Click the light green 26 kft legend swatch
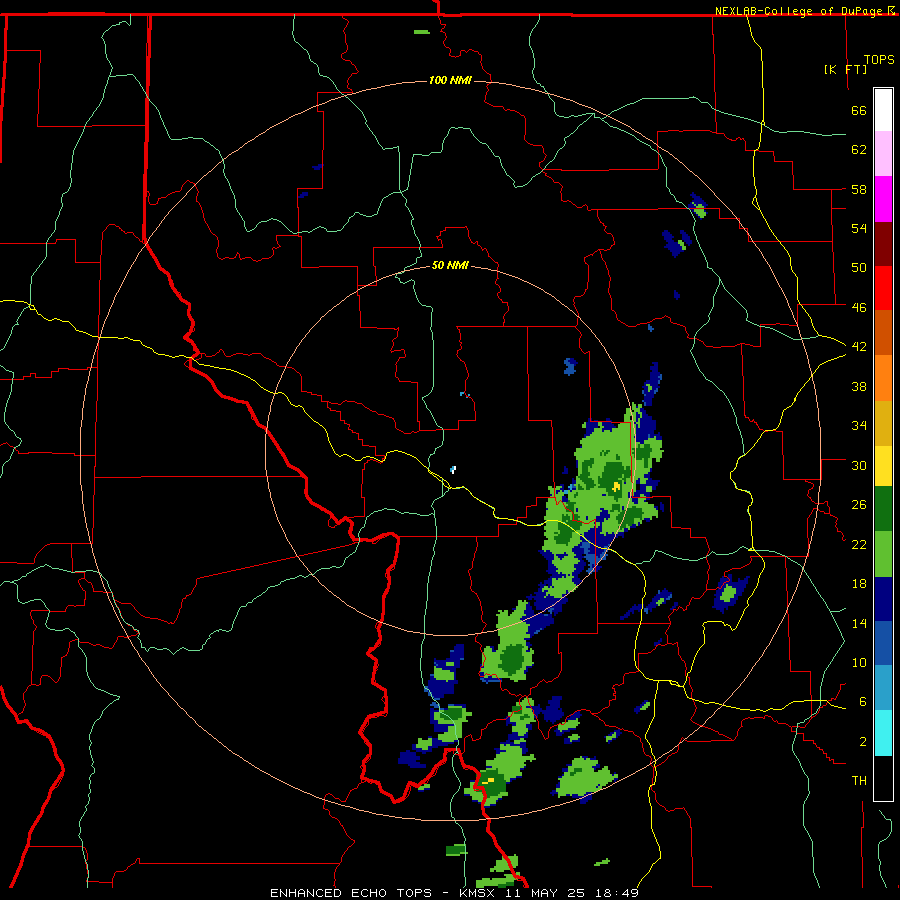Viewport: 900px width, 900px height. click(x=883, y=554)
